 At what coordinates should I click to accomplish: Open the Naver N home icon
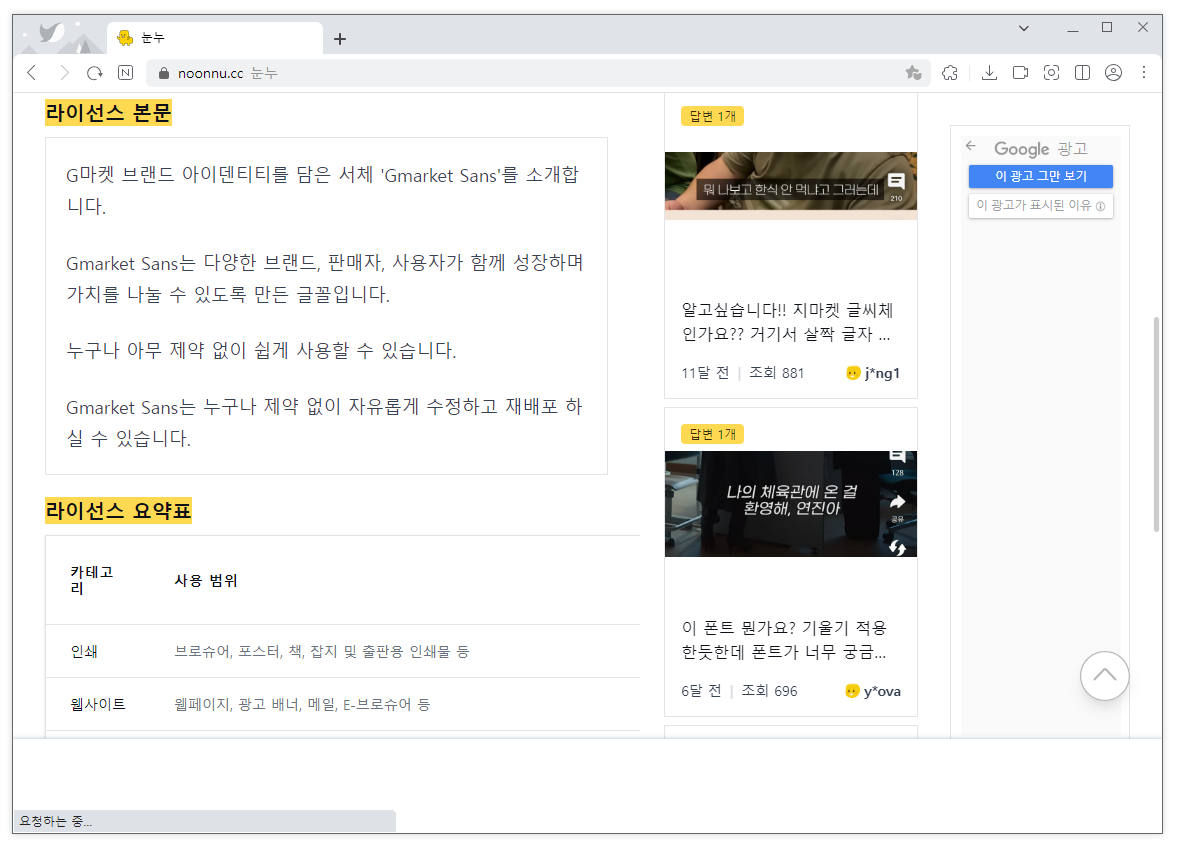[x=125, y=73]
